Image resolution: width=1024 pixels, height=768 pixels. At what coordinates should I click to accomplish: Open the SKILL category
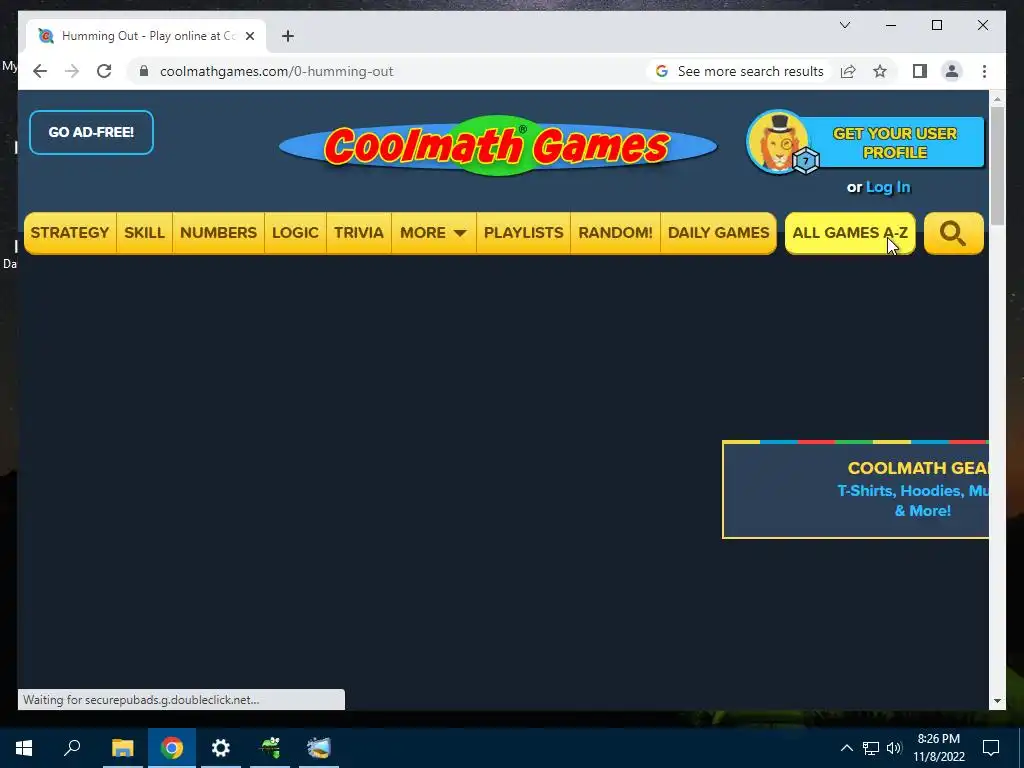tap(144, 233)
